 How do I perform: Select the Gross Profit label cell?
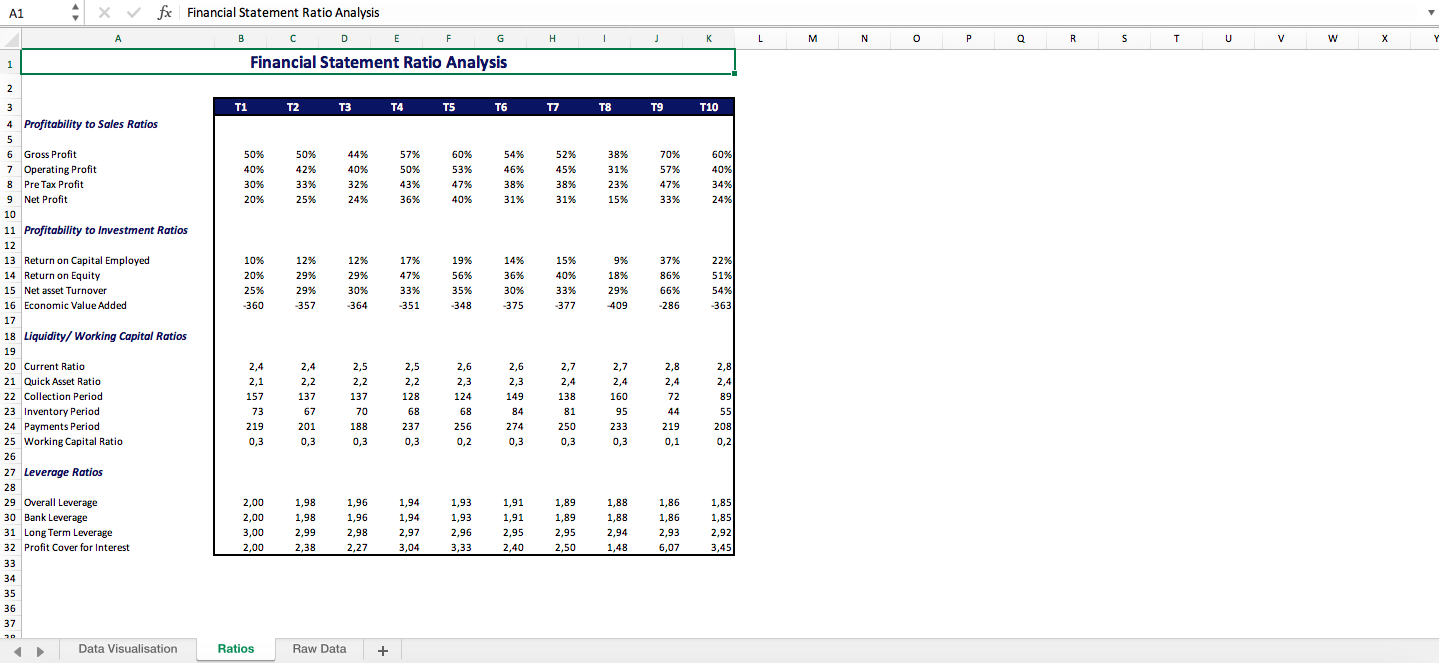click(x=50, y=154)
